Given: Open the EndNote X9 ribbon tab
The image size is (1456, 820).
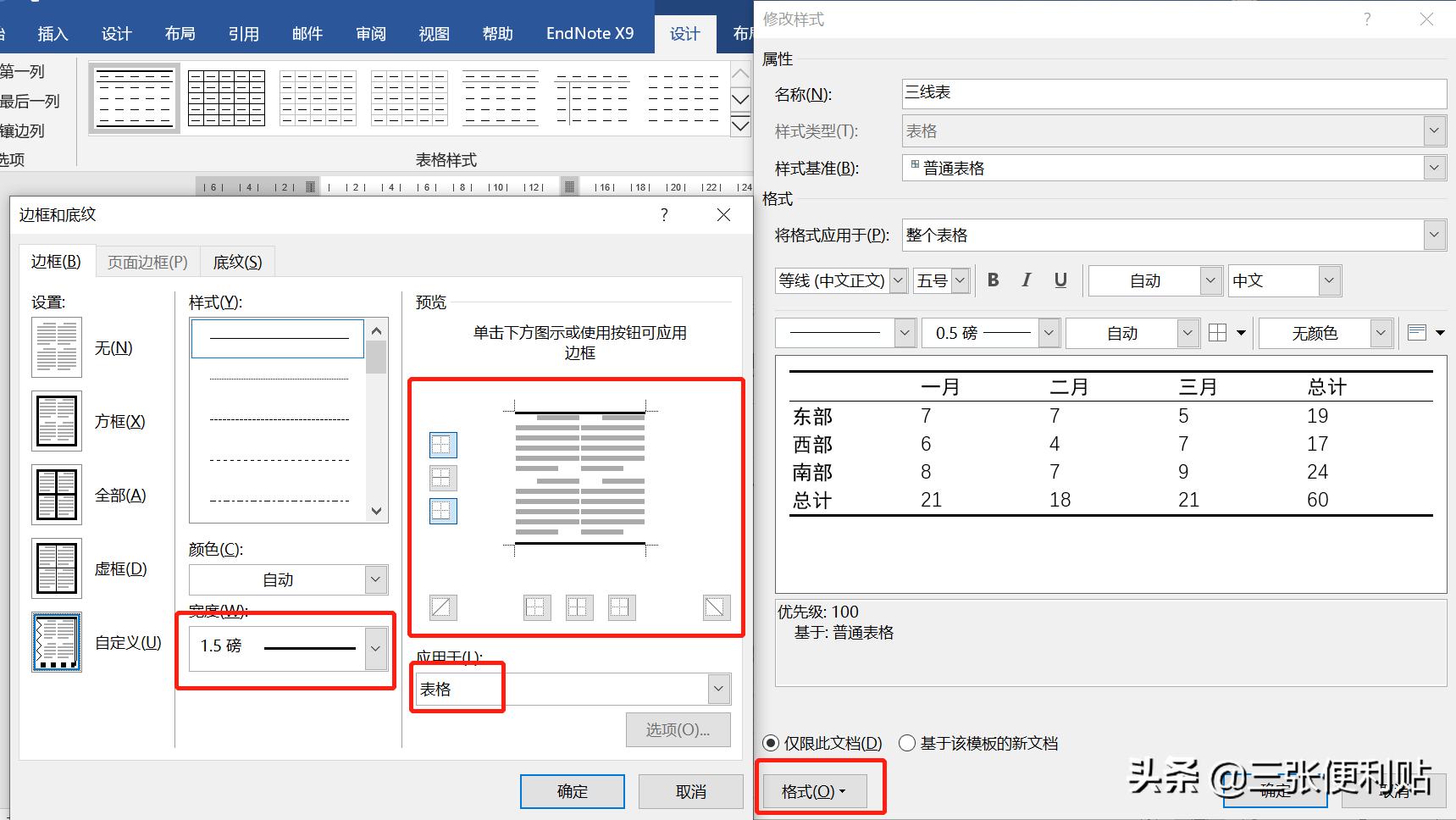Looking at the screenshot, I should coord(590,33).
